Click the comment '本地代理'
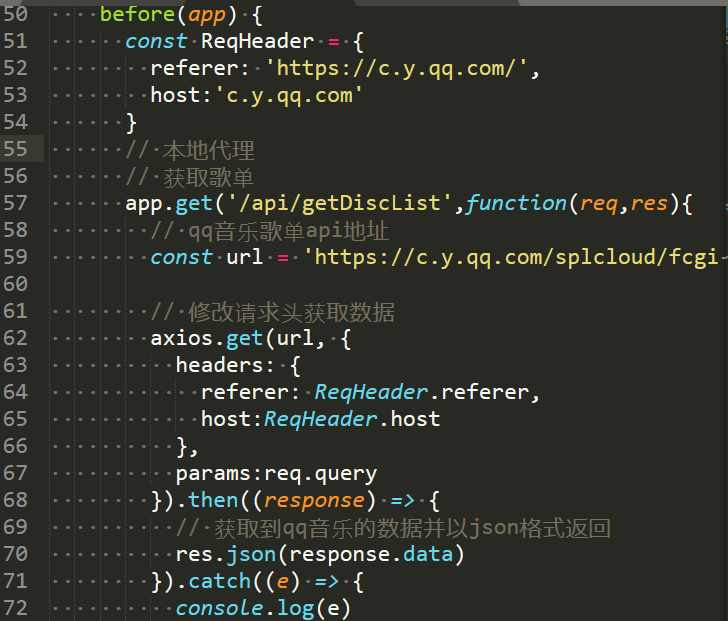This screenshot has height=621, width=728. coord(209,150)
